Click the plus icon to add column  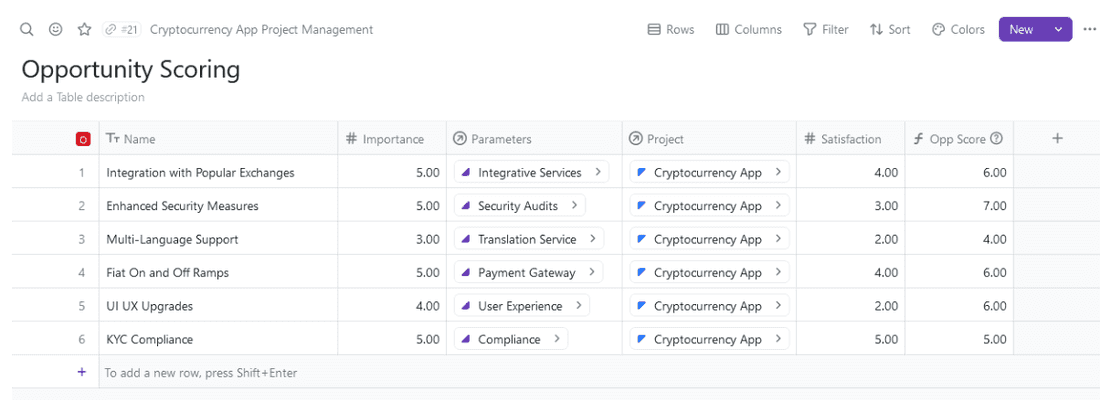(1057, 139)
